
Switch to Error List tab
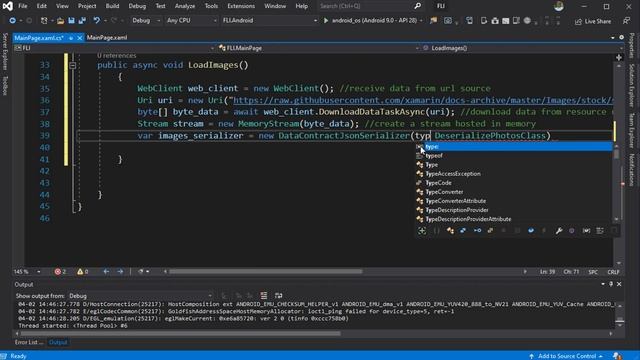coord(29,342)
